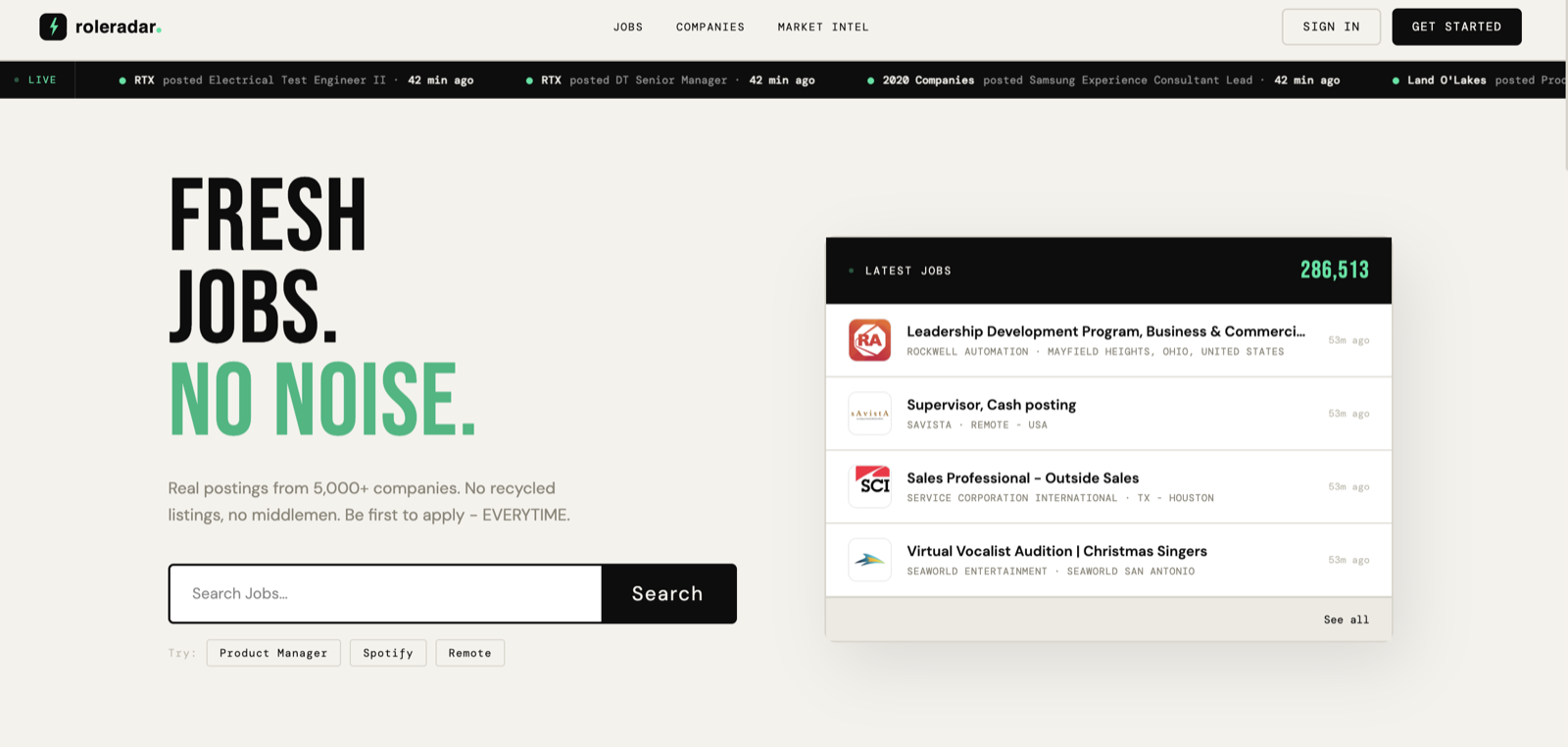Click the roleradar lightning bolt logo icon
The height and width of the screenshot is (747, 1568).
53,26
